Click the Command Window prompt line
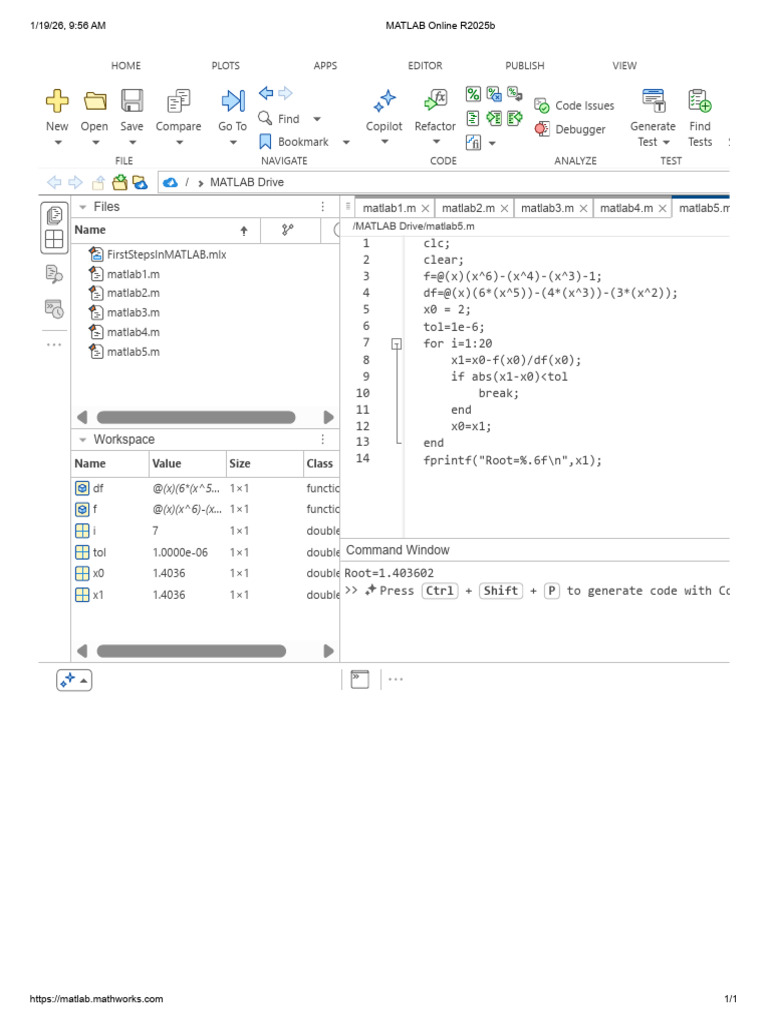Image resolution: width=768 pixels, height=1024 pixels. (x=536, y=591)
